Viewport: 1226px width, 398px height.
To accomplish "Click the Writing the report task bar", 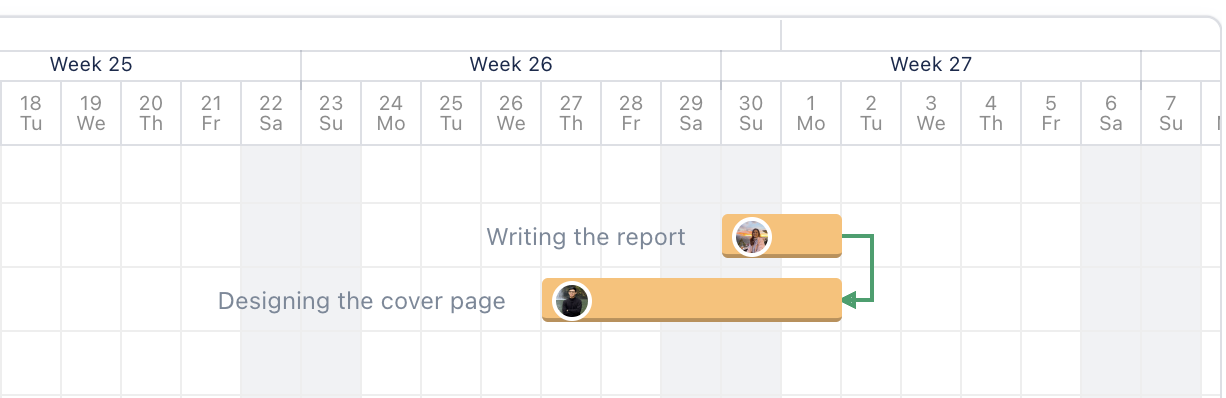I will (x=782, y=236).
